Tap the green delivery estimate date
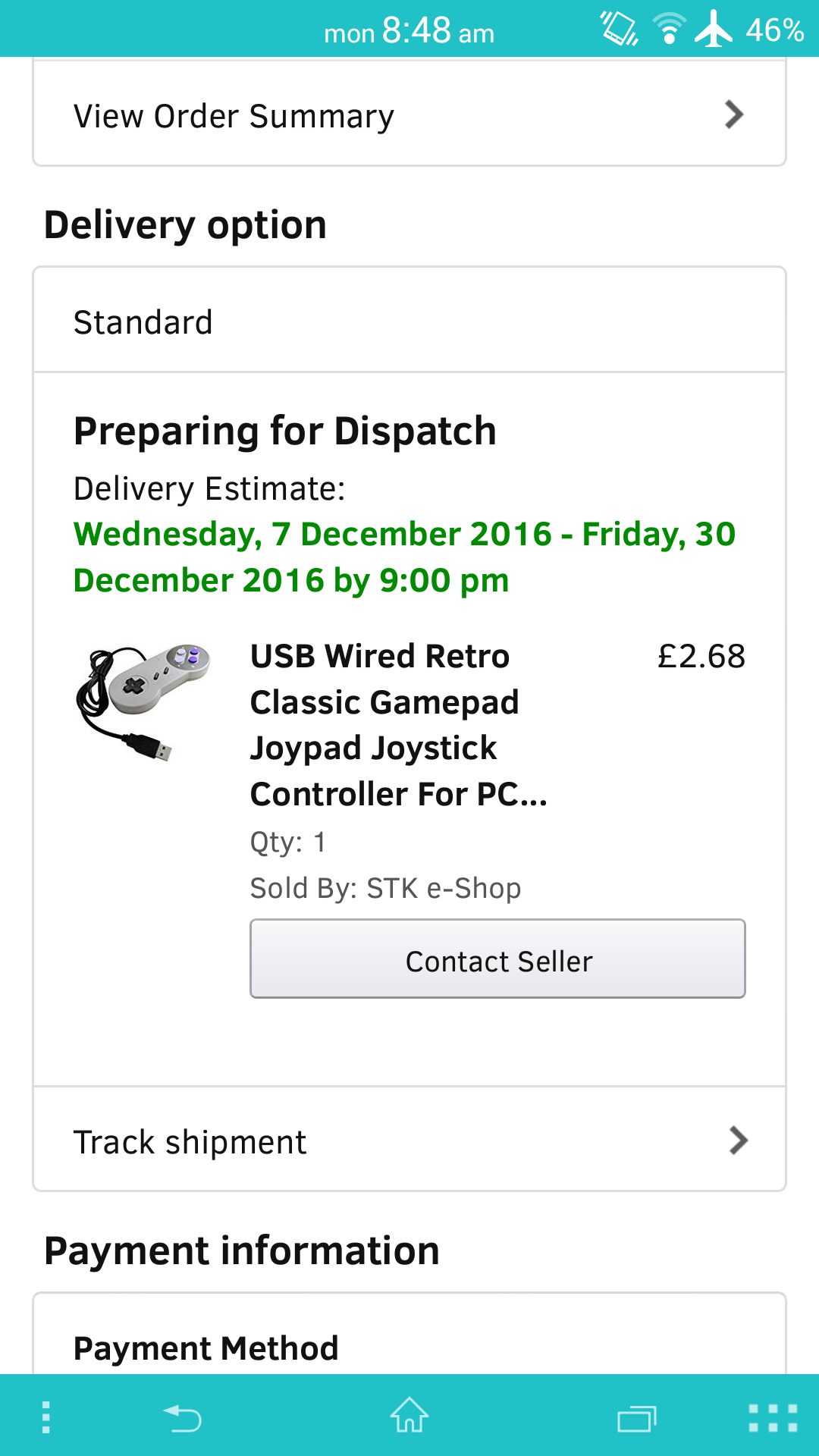This screenshot has height=1456, width=819. [x=404, y=557]
